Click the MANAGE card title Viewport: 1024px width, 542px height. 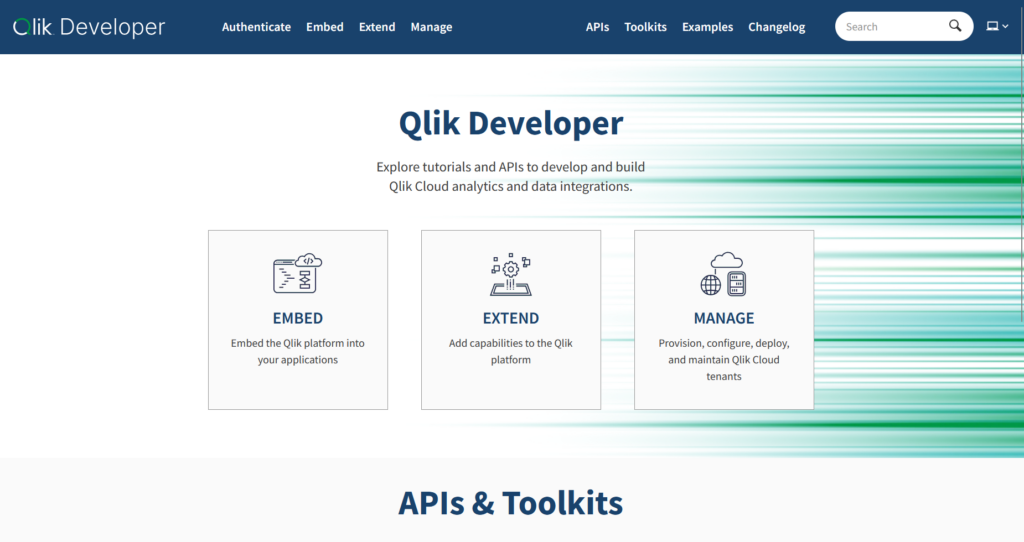723,318
